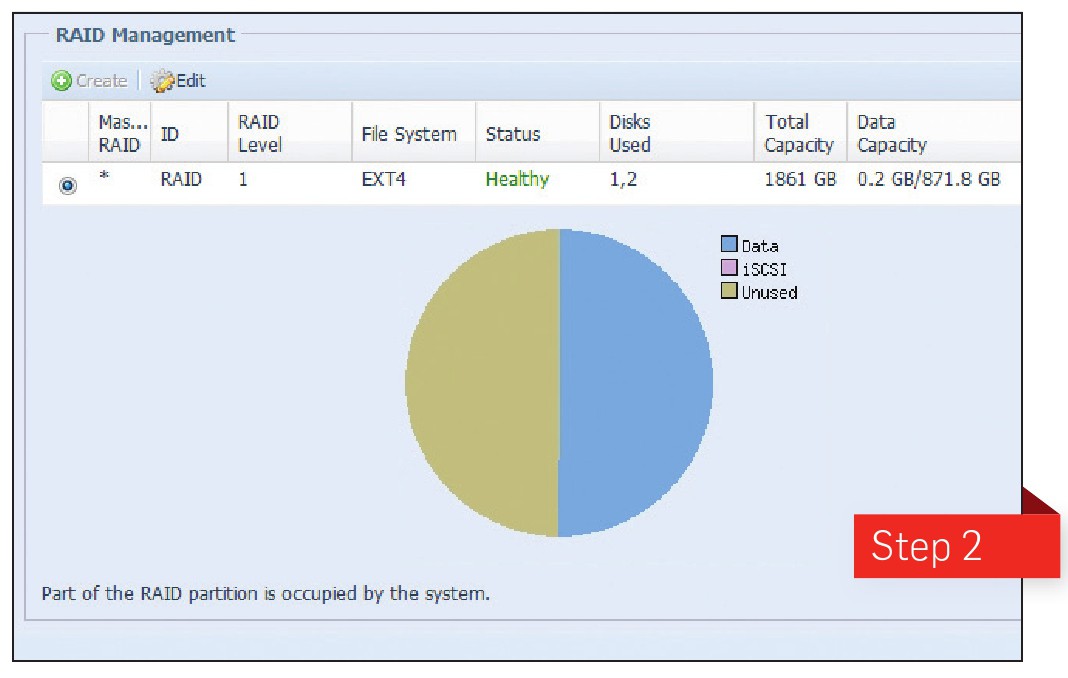Viewport: 1068px width, 678px height.
Task: Click the pink iSCSI legend swatch
Action: click(729, 268)
